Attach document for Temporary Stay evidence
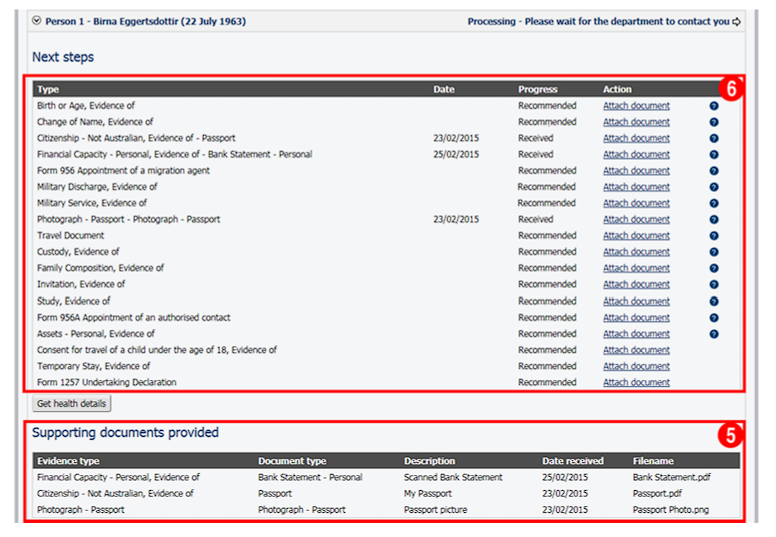The width and height of the screenshot is (776, 537). [636, 366]
